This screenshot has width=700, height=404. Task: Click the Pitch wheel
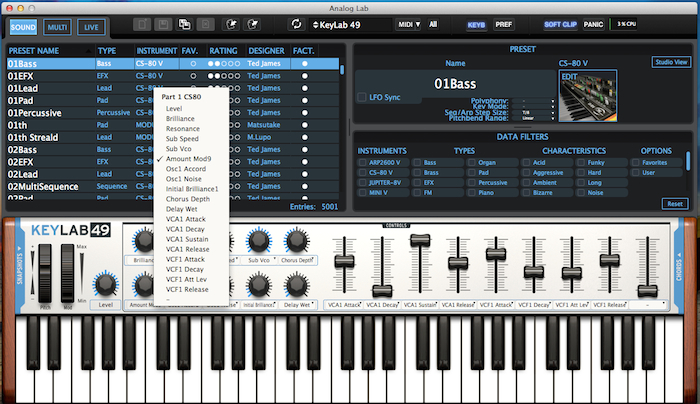[45, 273]
